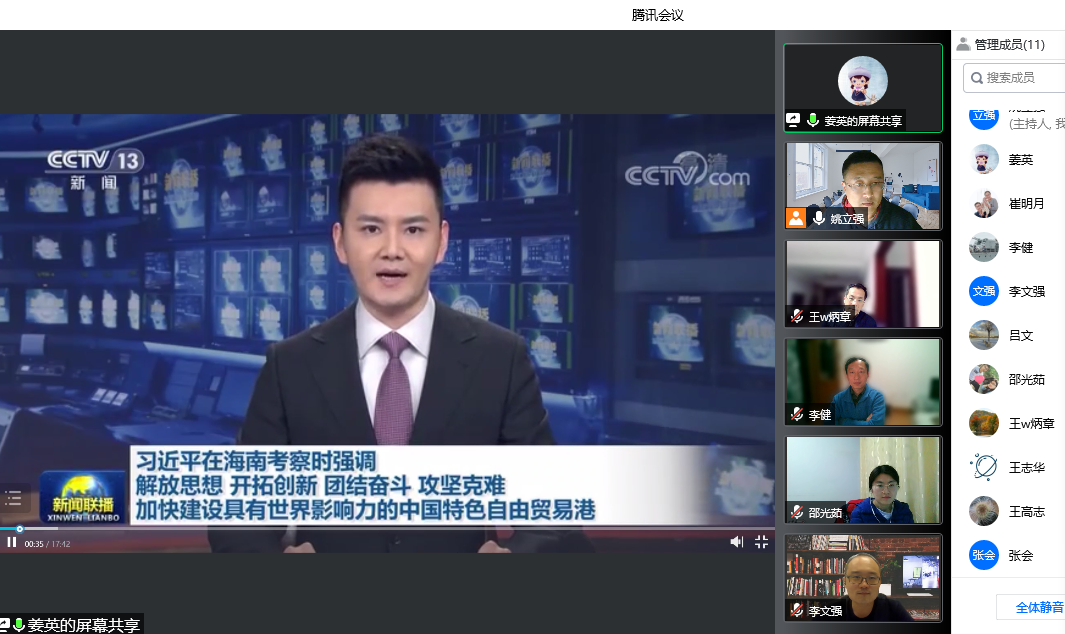Click 王志华's planet avatar in member list

coord(984,467)
